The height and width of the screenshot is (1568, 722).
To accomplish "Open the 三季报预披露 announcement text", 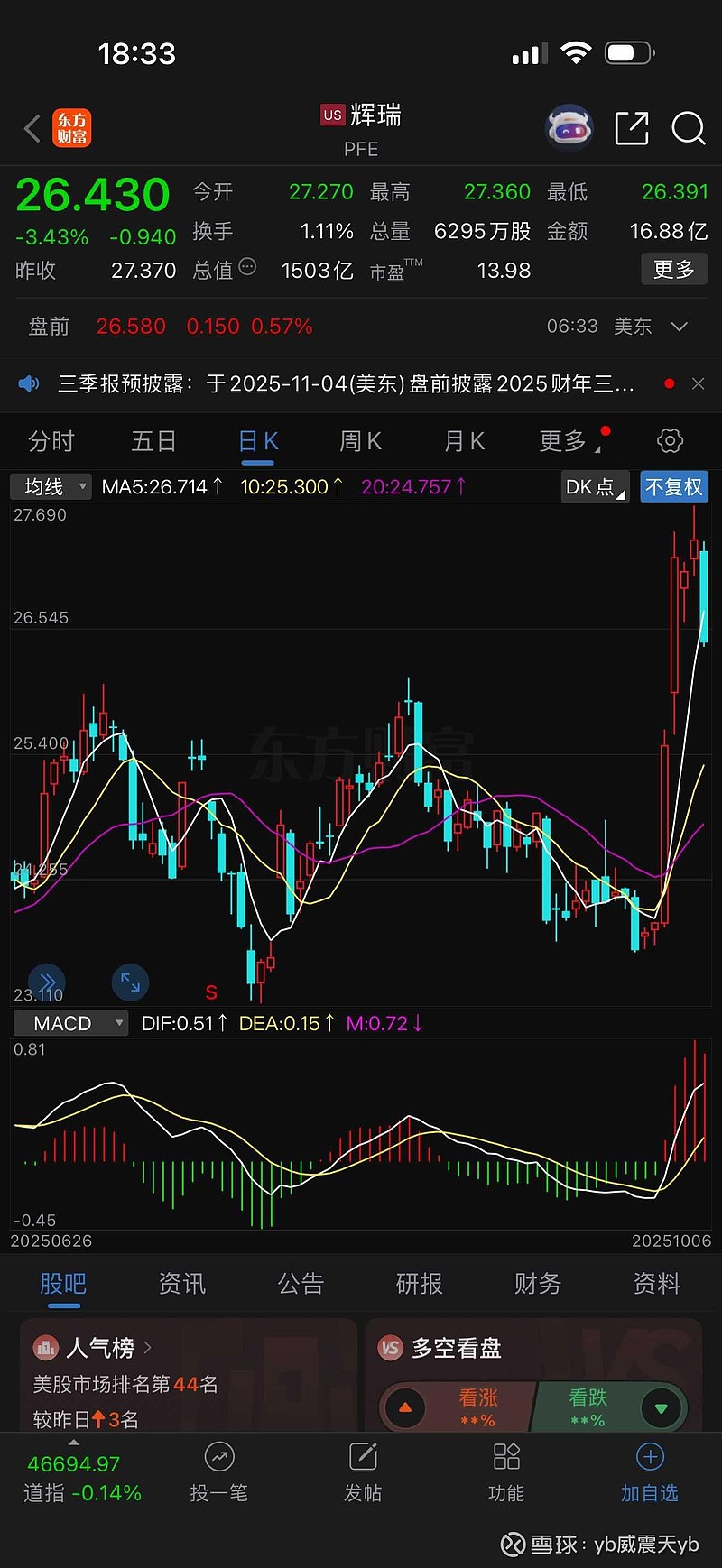I will coord(346,383).
